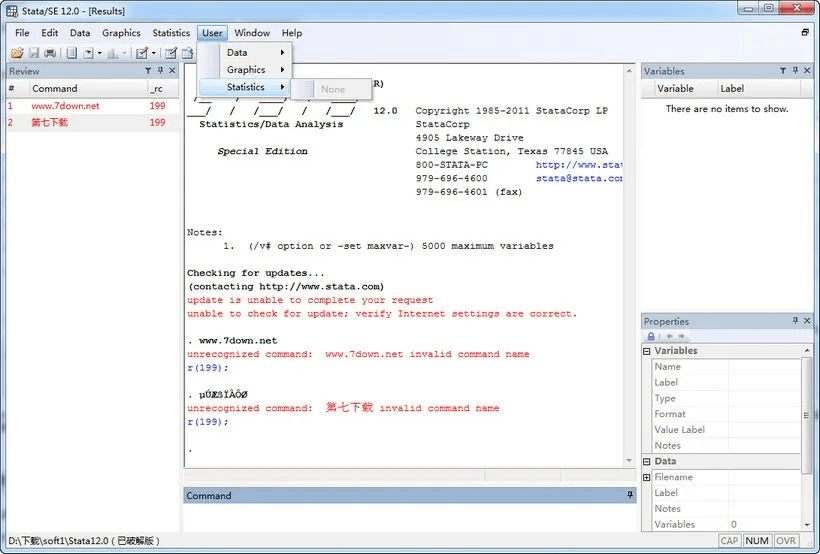Collapse the Data section in Properties

coord(646,461)
